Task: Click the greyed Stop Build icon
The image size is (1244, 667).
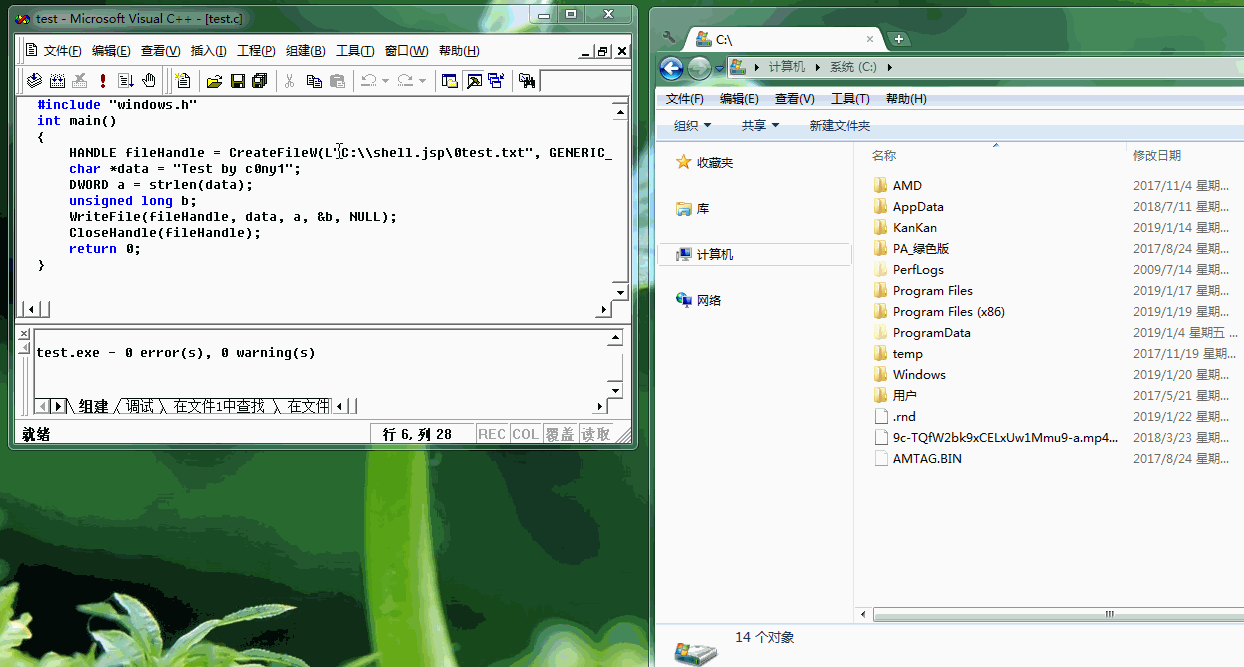Action: tap(80, 81)
